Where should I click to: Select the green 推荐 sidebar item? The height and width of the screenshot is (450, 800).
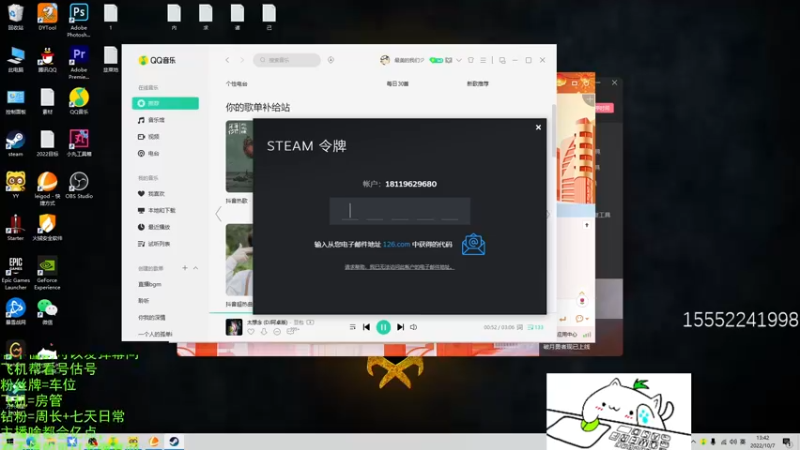pyautogui.click(x=165, y=103)
